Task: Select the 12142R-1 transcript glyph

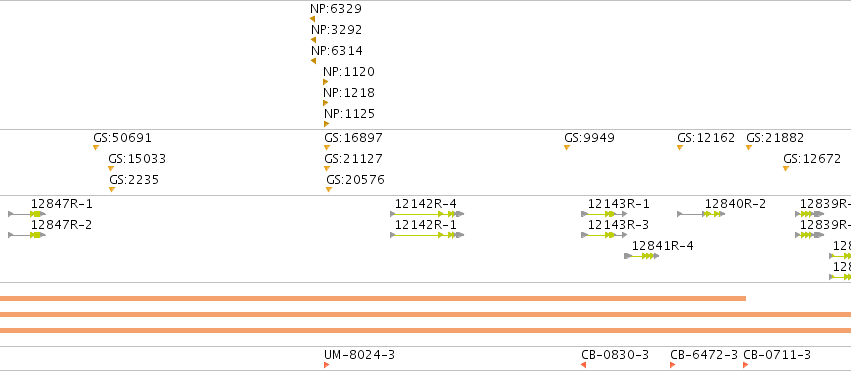Action: (x=427, y=235)
